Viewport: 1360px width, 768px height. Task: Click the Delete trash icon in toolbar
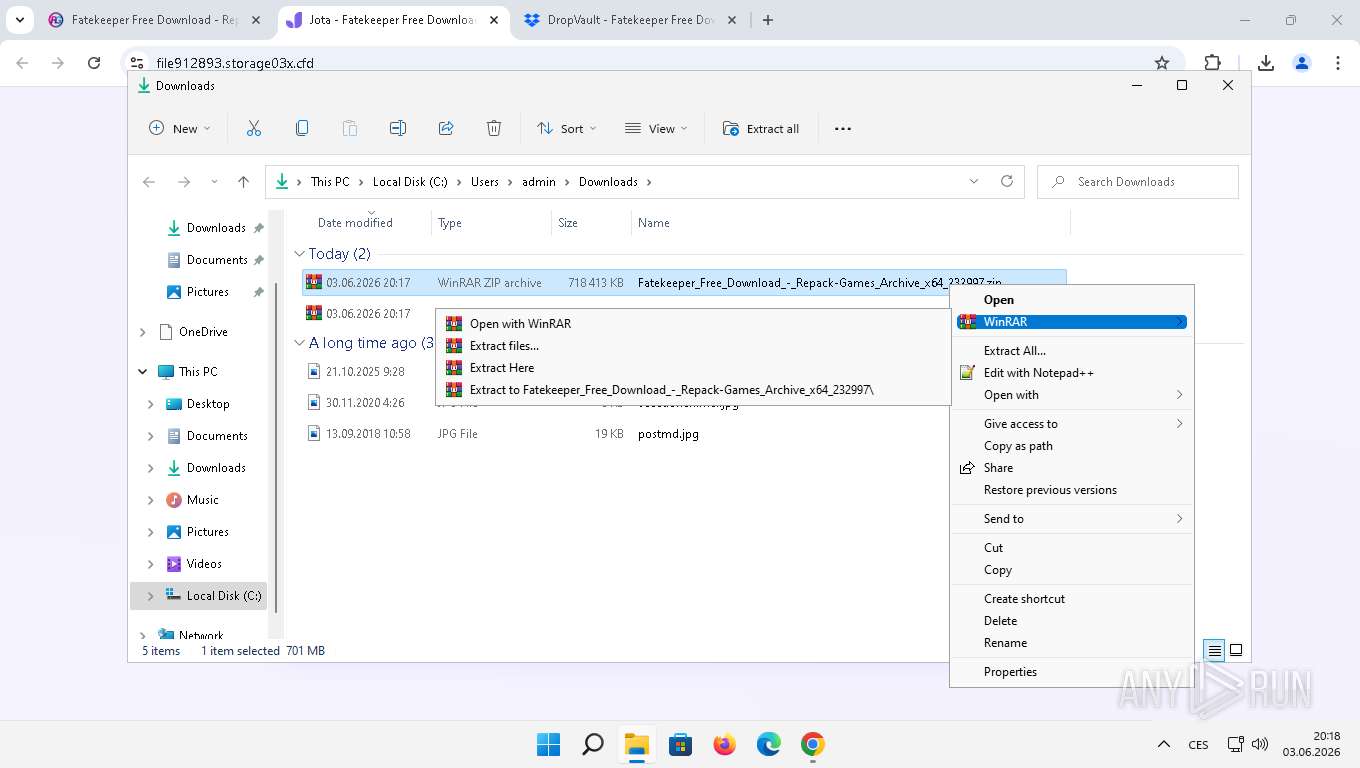[x=494, y=128]
